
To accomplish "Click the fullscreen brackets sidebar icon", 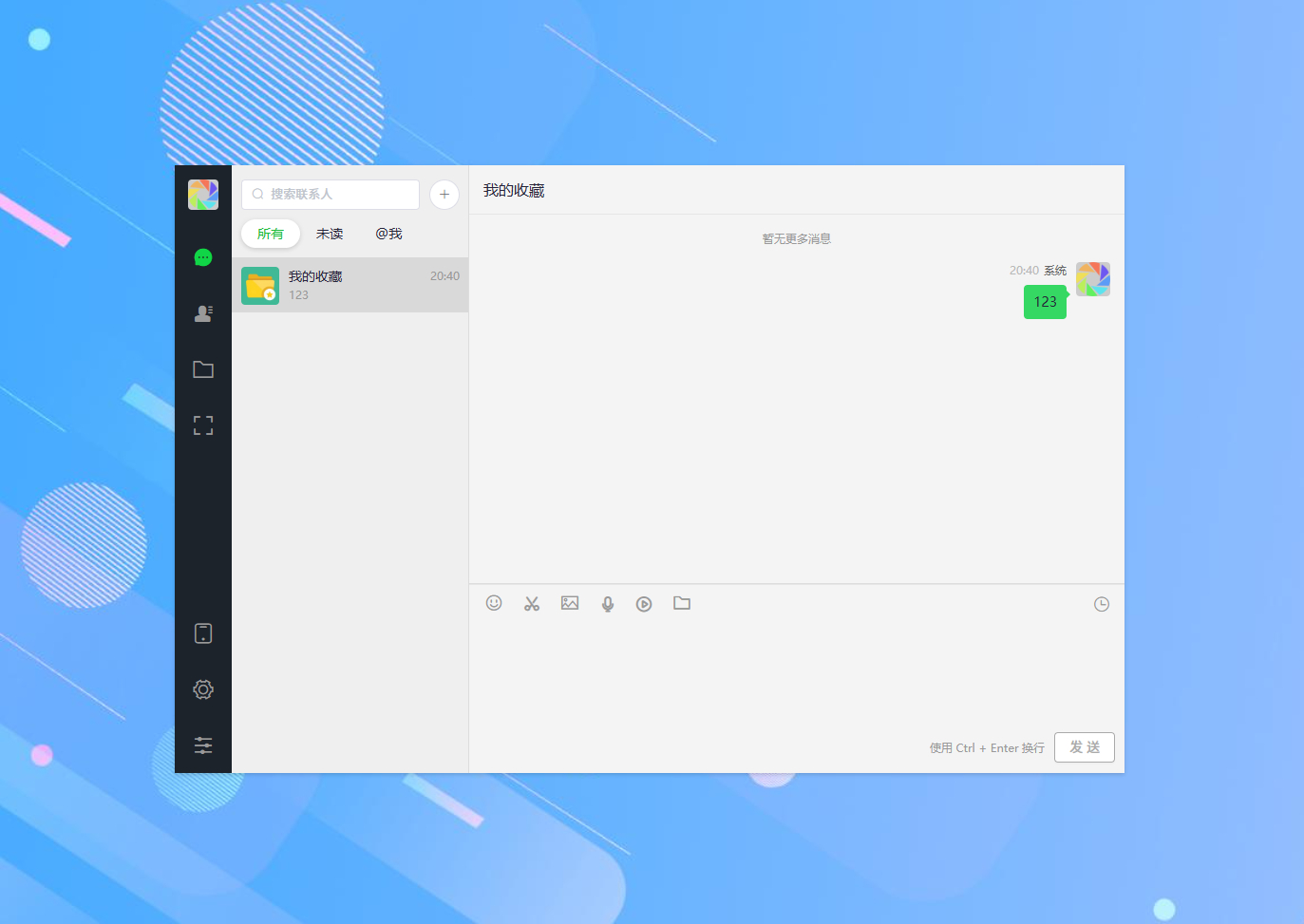I will [x=203, y=425].
